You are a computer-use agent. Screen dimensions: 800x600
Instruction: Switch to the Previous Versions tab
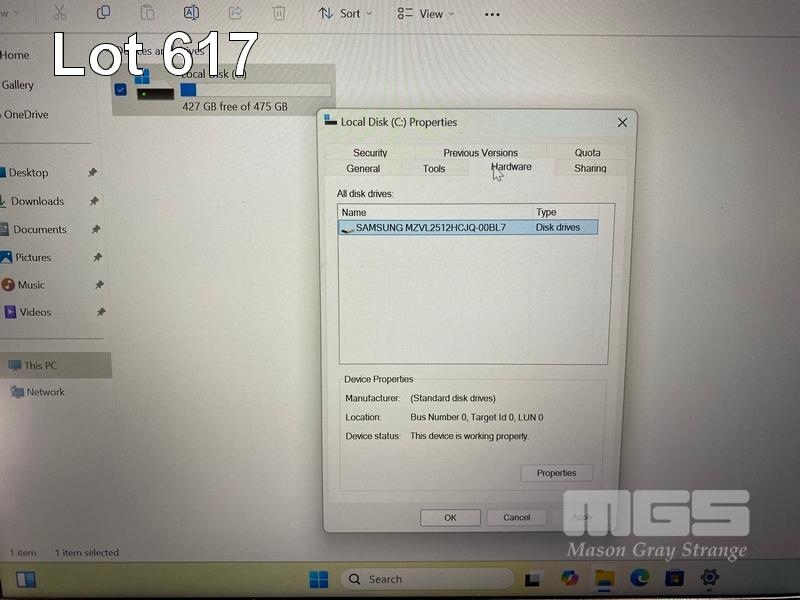coord(481,153)
